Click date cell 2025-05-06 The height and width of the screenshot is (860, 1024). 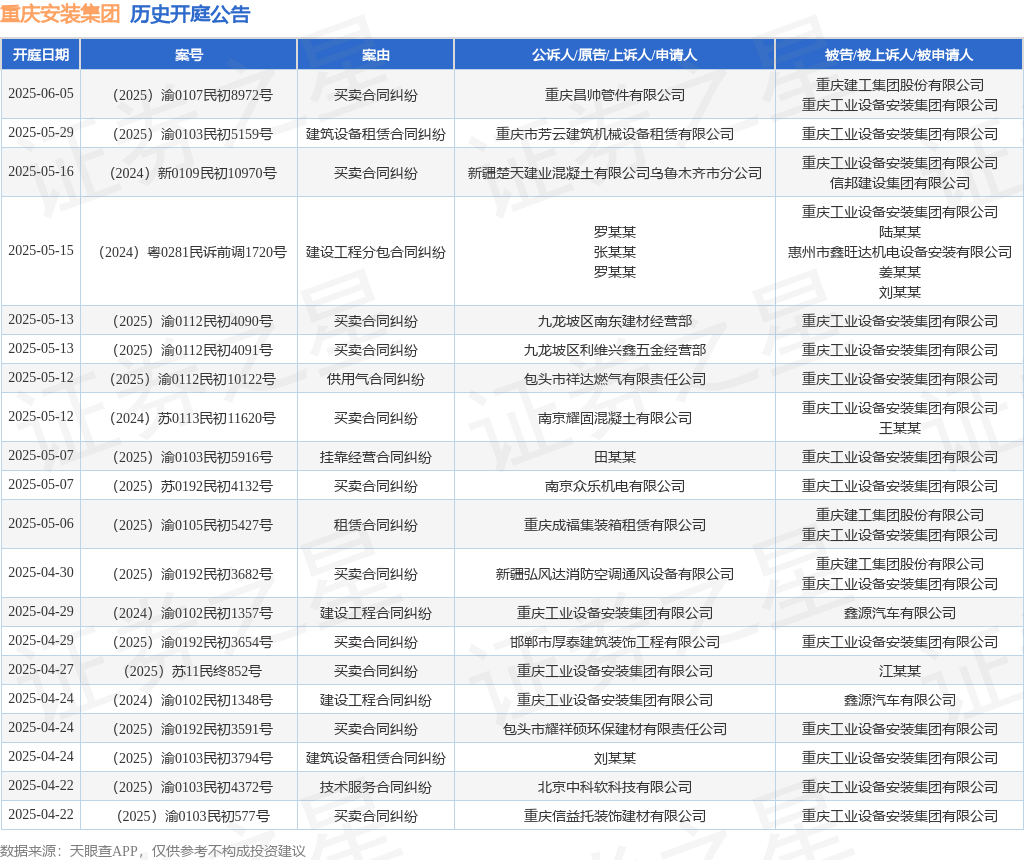click(40, 524)
